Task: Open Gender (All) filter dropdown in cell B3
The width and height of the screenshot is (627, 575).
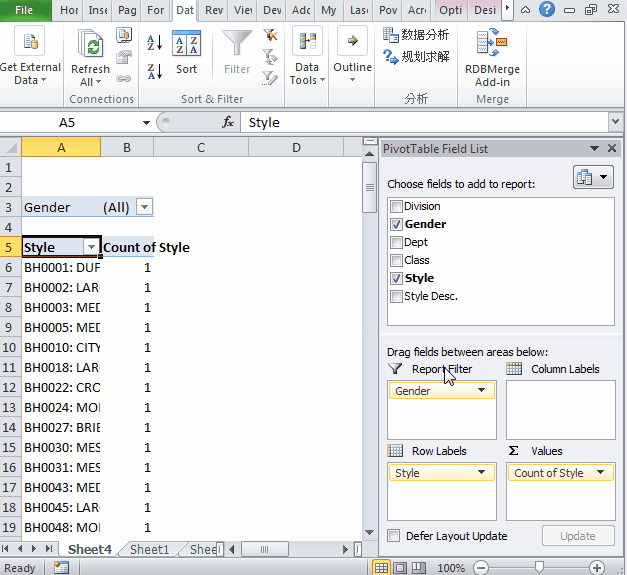Action: pos(144,207)
